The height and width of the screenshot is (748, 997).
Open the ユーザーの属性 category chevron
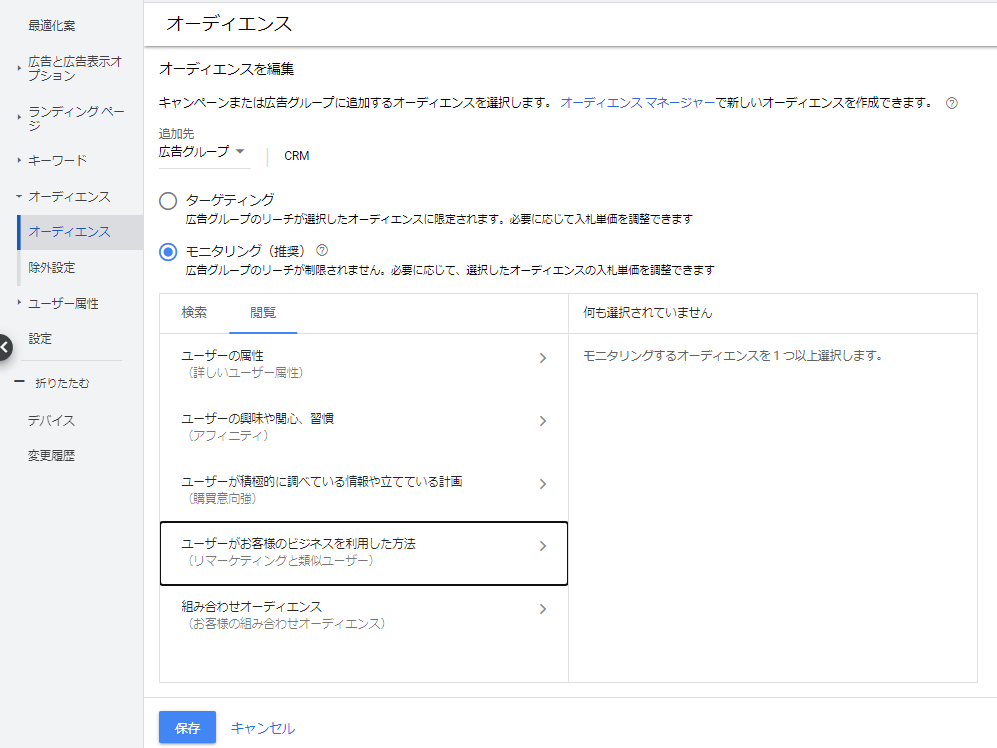pyautogui.click(x=542, y=358)
